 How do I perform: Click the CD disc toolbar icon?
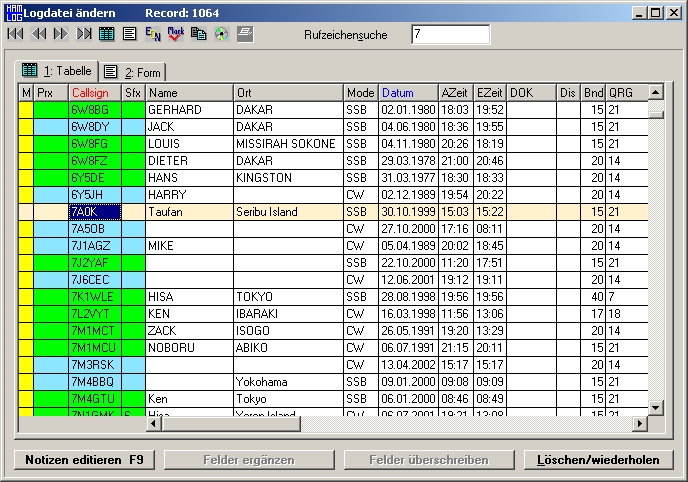220,34
